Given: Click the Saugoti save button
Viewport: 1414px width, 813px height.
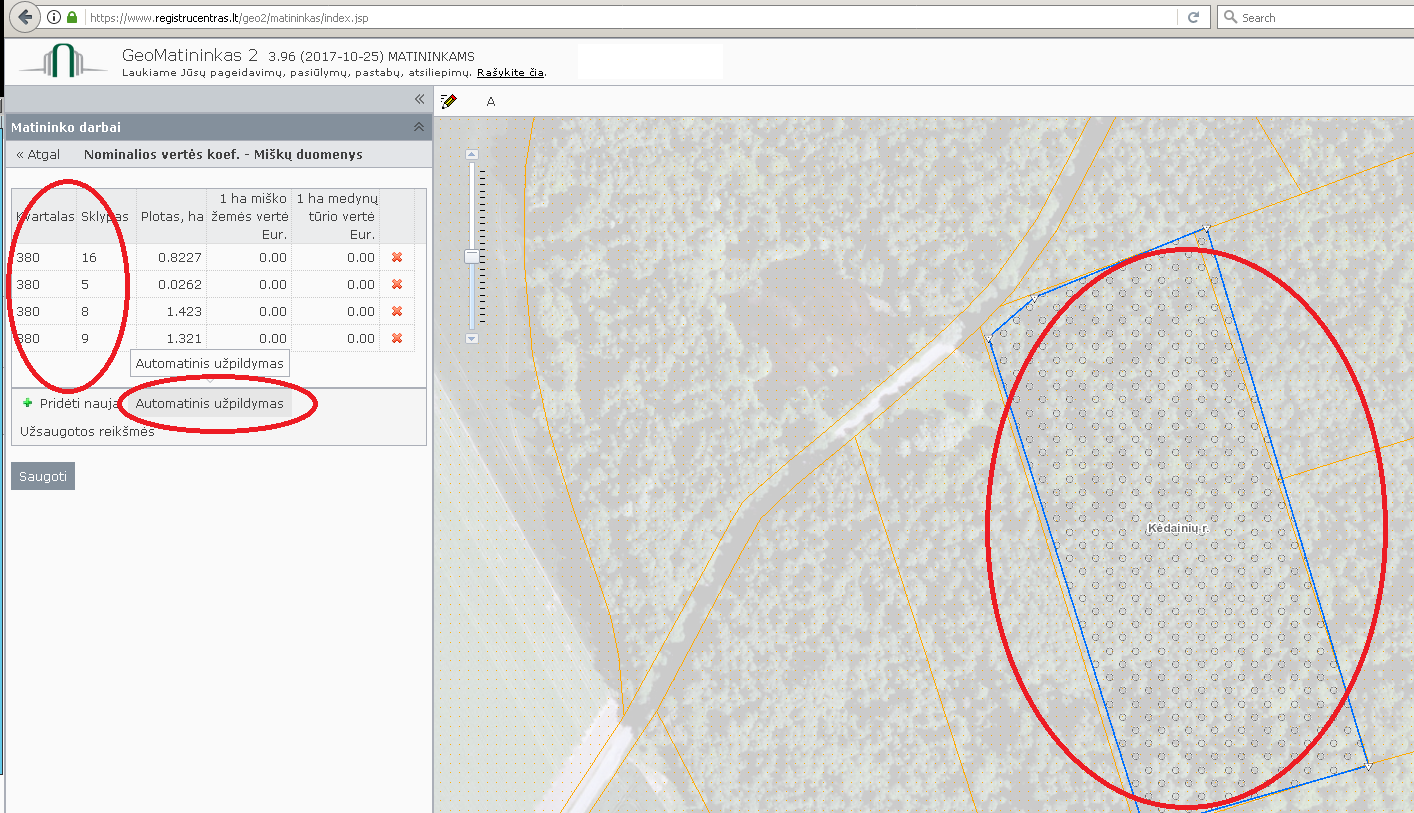Looking at the screenshot, I should pos(43,476).
